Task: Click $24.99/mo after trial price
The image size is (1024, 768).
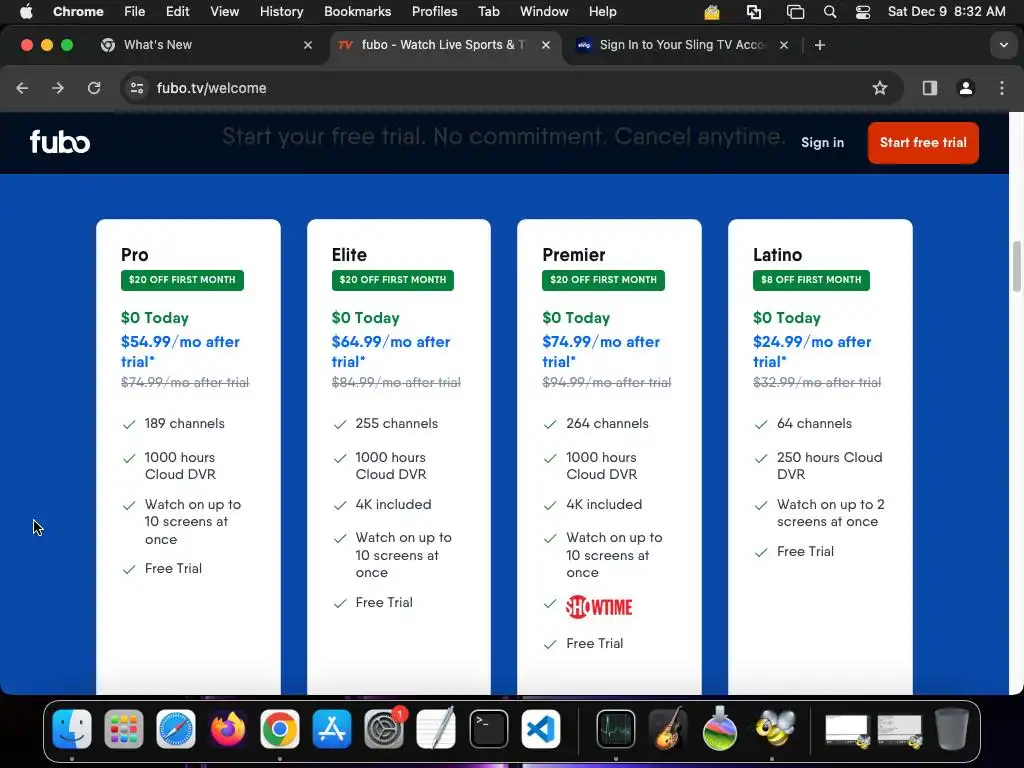Action: pos(812,351)
